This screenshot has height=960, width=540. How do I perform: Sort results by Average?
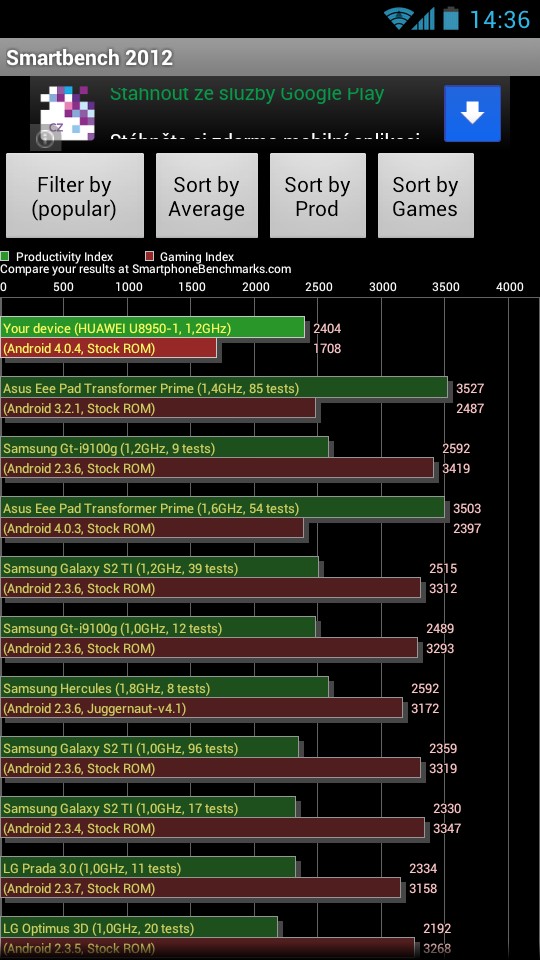coord(206,196)
